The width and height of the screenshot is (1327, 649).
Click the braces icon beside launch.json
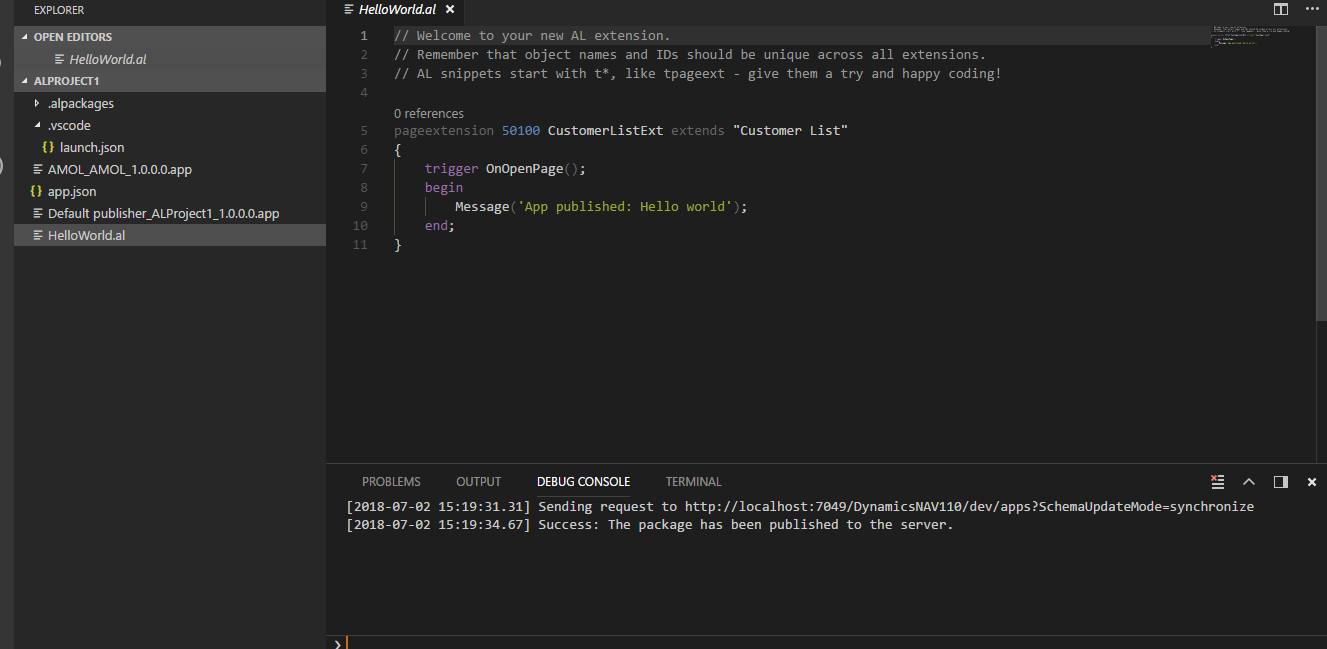click(48, 147)
